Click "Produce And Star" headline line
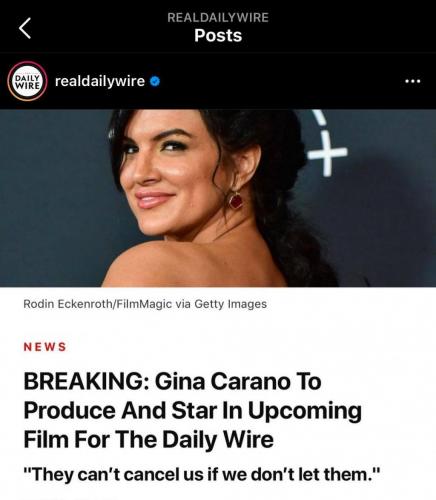This screenshot has height=500, width=436. (120, 410)
